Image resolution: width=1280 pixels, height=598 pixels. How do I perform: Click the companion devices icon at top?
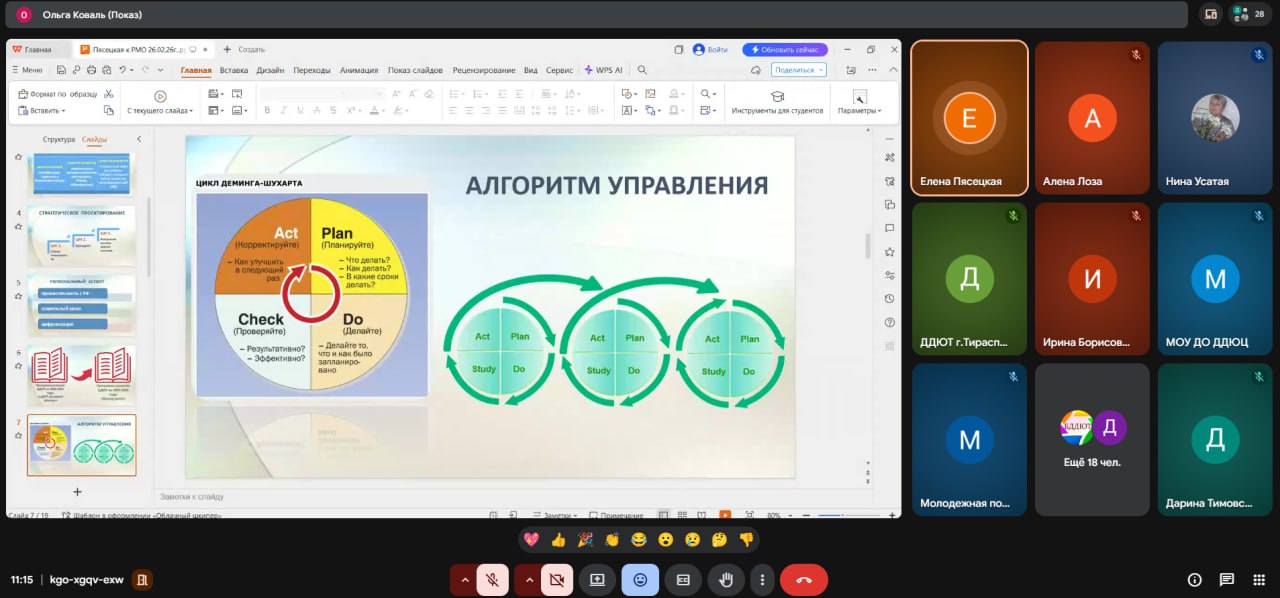pyautogui.click(x=1211, y=14)
